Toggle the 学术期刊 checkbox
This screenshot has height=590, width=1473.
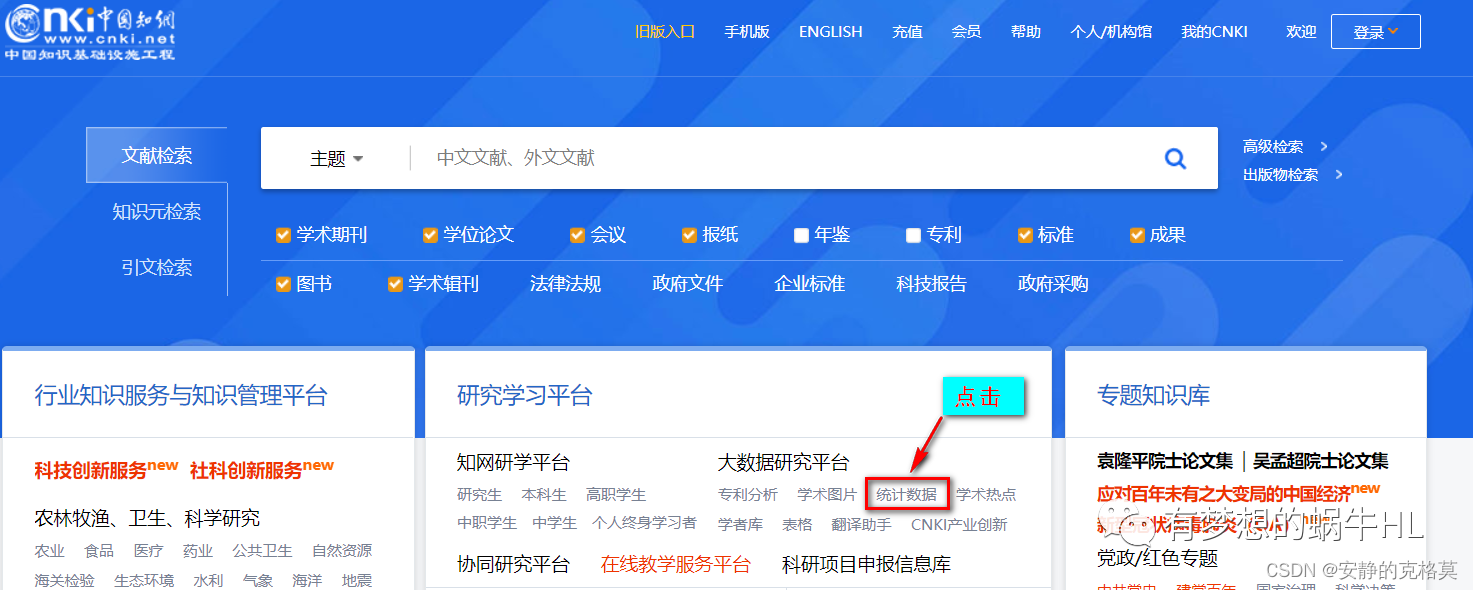283,236
